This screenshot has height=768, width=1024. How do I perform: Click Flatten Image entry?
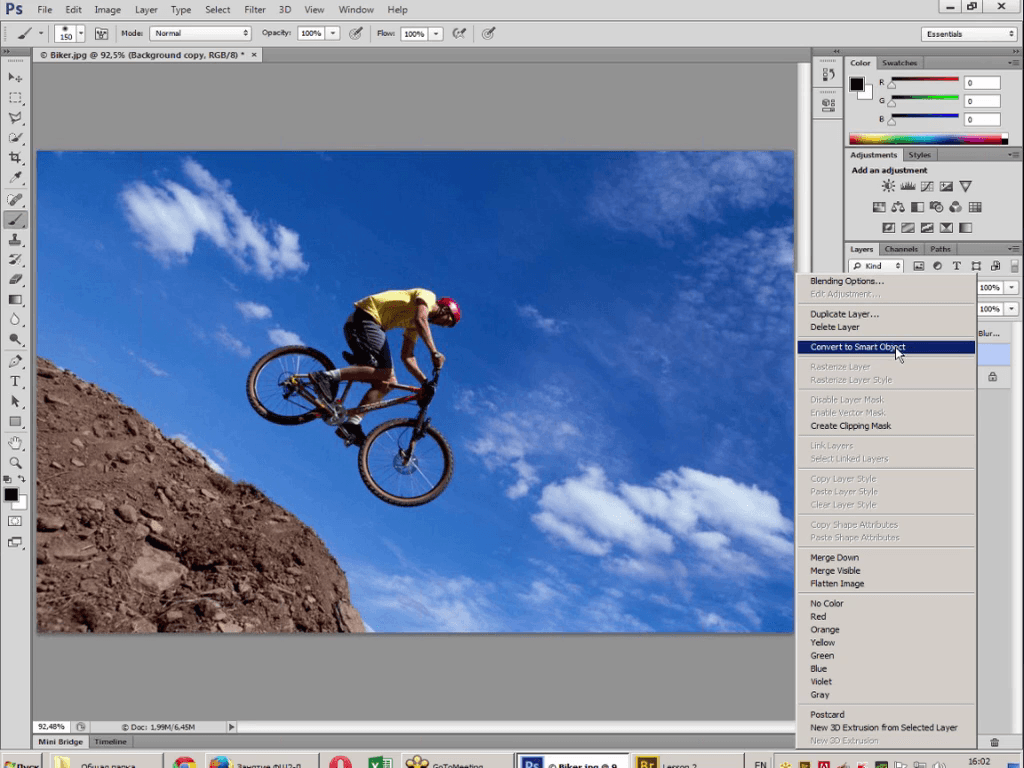pos(837,584)
